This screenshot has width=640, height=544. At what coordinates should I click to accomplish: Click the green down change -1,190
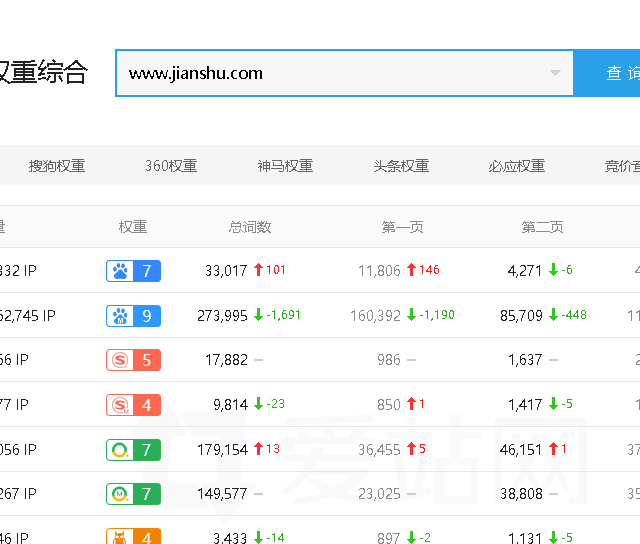(431, 315)
